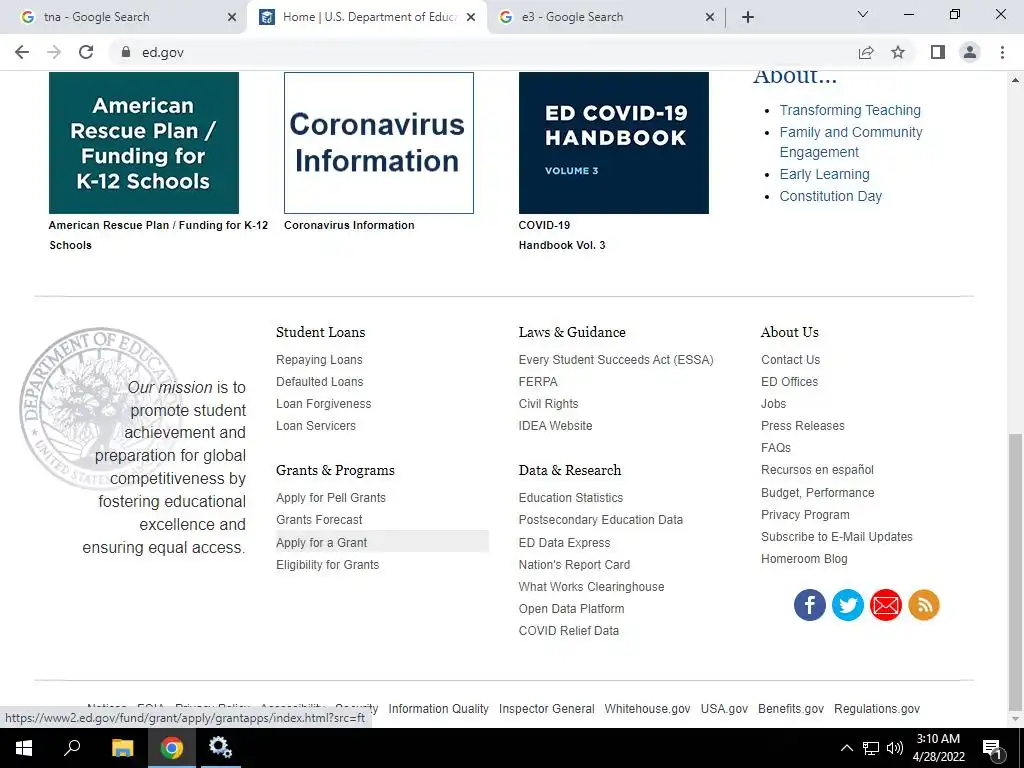Open the American Rescue Plan funding tile
1024x768 pixels.
click(144, 142)
